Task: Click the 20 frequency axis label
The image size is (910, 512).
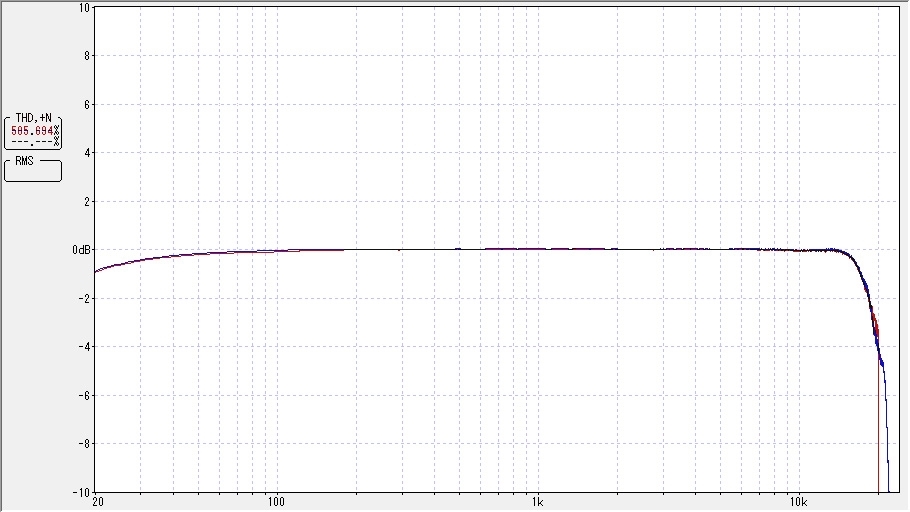Action: point(98,502)
